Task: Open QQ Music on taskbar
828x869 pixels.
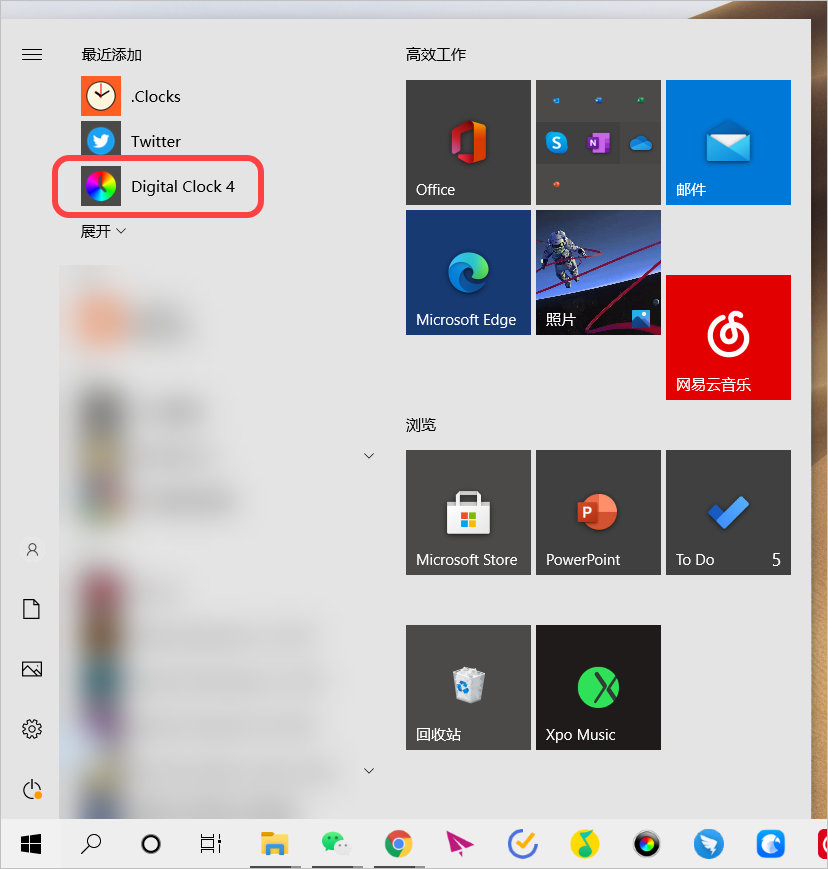Action: point(585,844)
